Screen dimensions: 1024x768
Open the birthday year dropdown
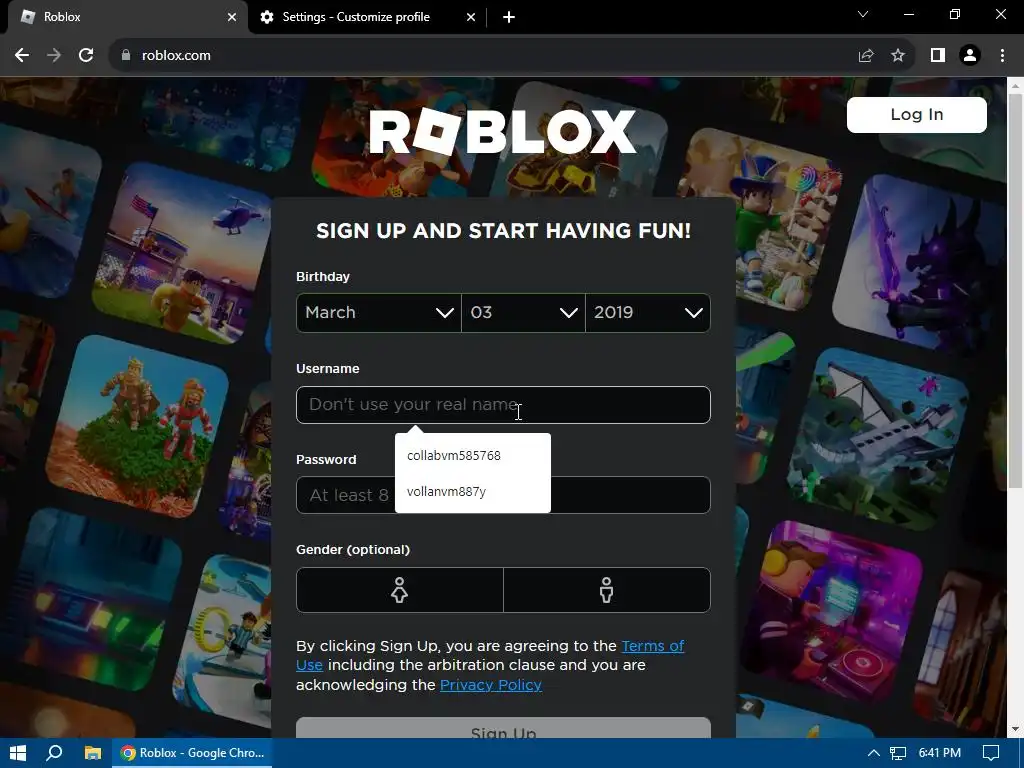point(648,313)
